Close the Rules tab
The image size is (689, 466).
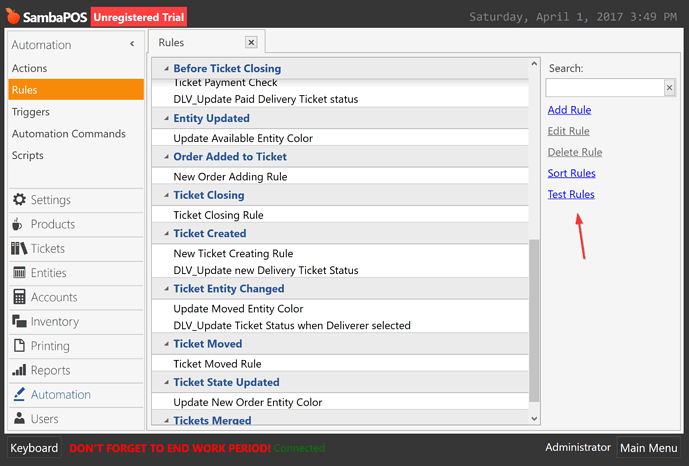pyautogui.click(x=251, y=42)
